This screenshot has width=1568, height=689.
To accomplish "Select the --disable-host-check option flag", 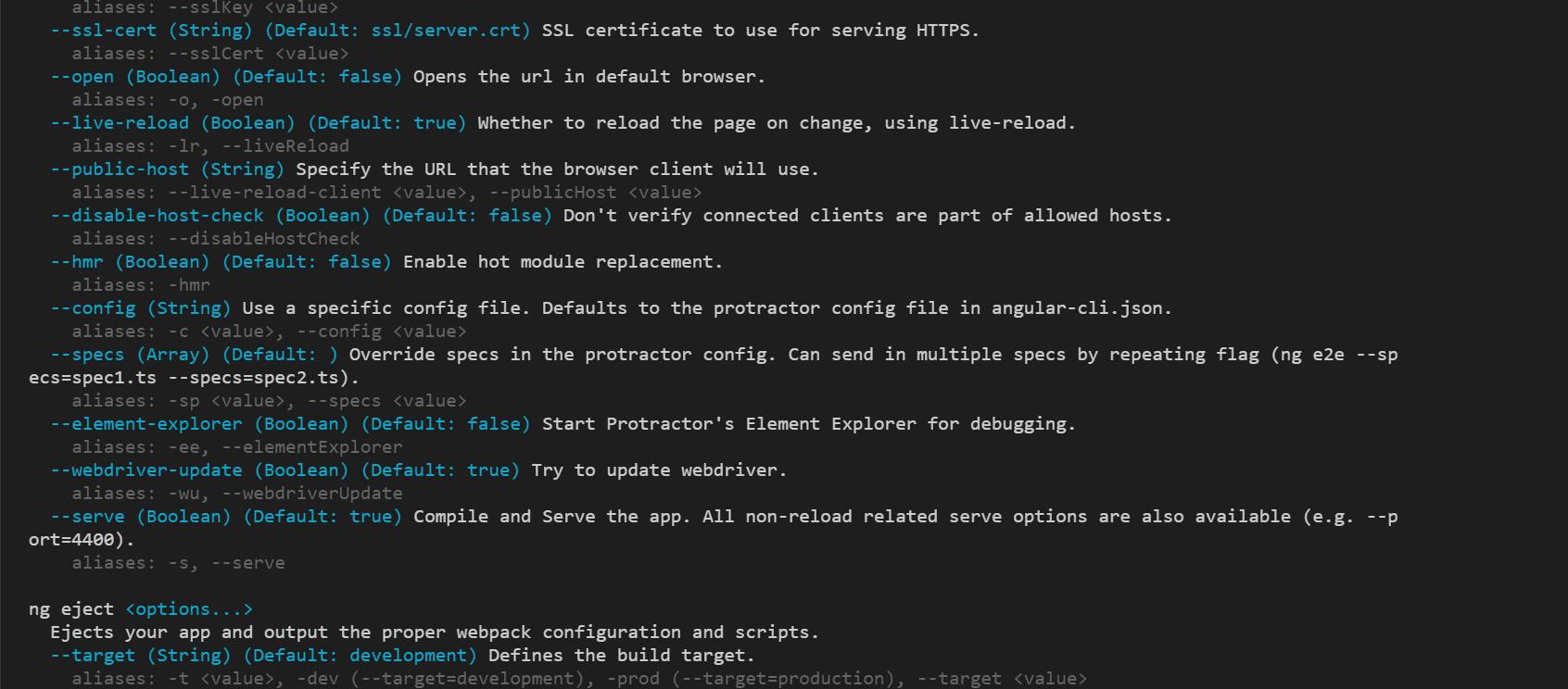I will 158,216.
